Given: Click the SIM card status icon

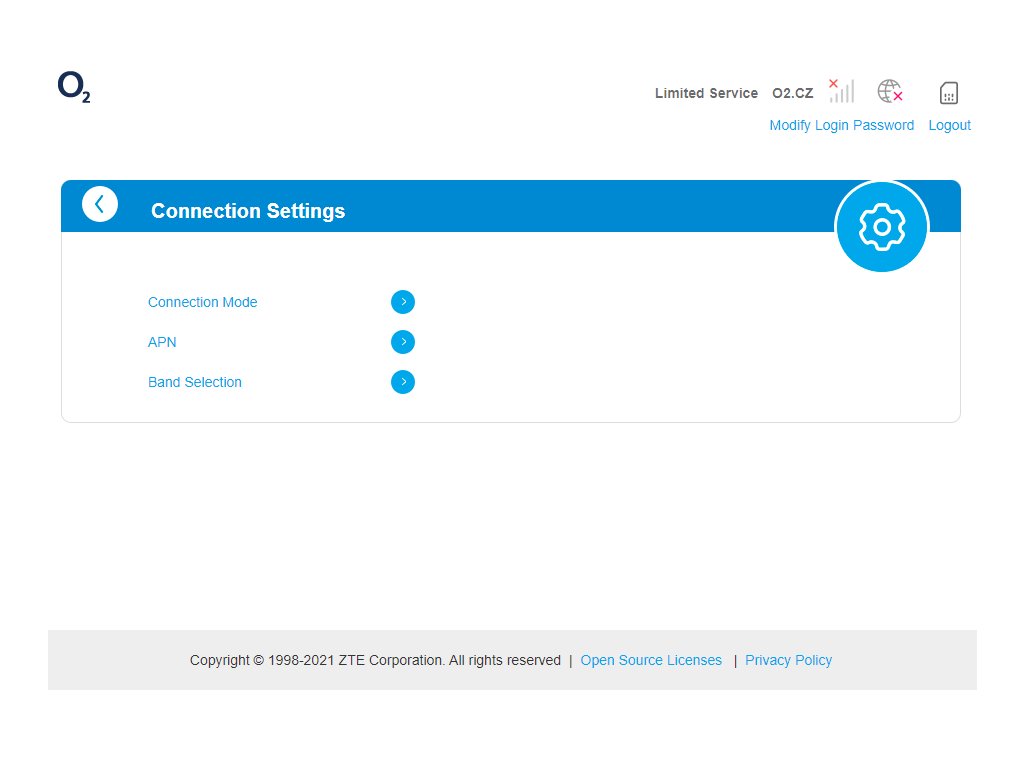Looking at the screenshot, I should coord(949,93).
